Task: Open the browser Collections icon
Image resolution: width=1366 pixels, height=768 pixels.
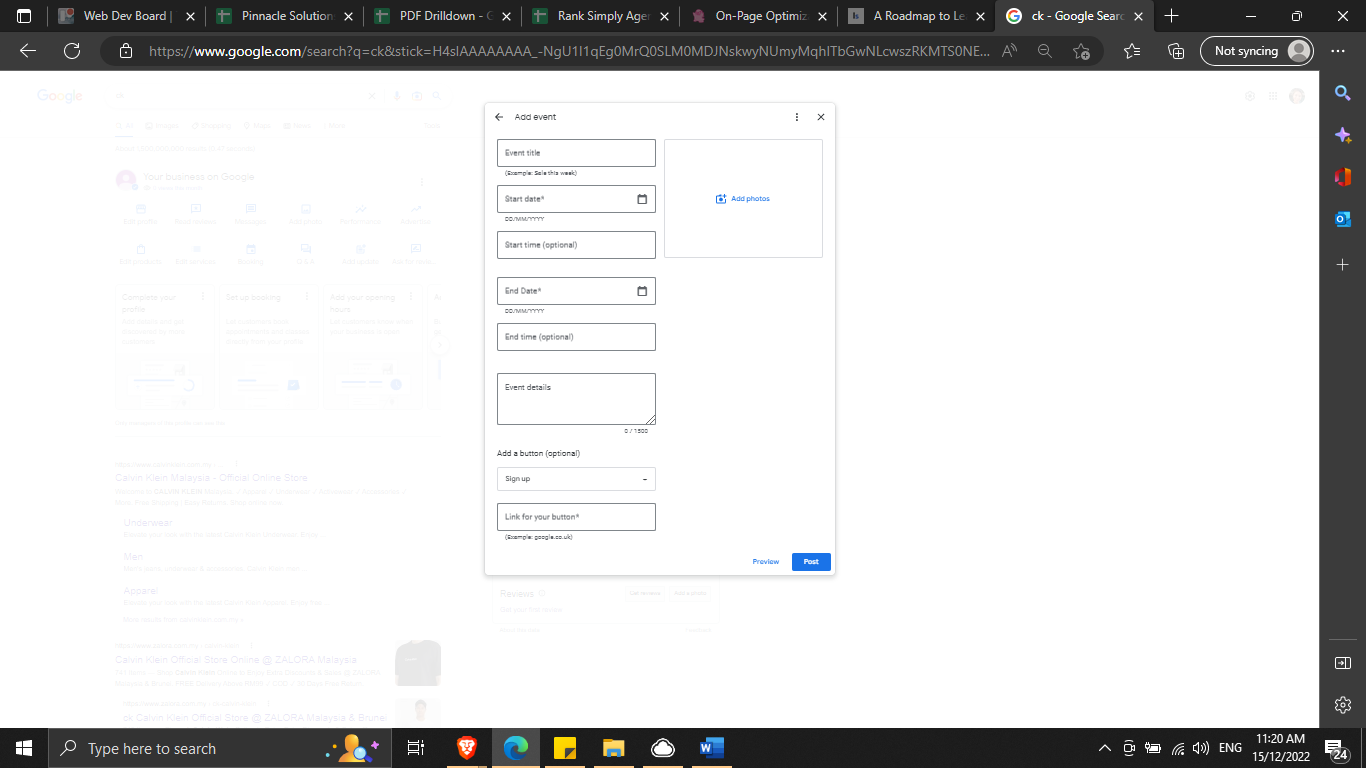Action: 1177,51
